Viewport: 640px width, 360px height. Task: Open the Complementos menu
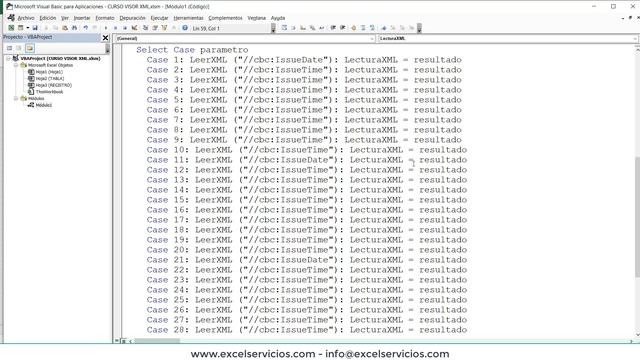point(225,18)
